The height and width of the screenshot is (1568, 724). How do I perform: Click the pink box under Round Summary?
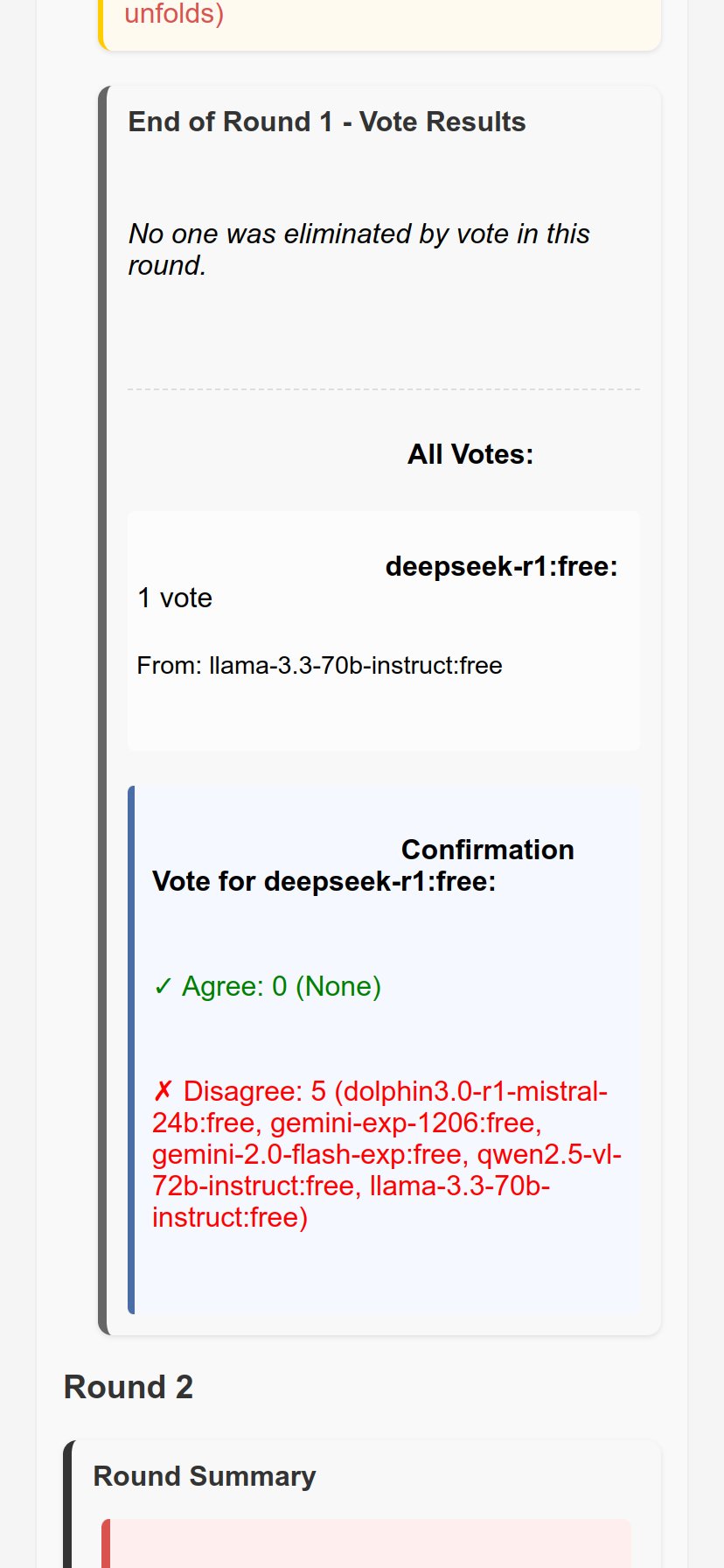[367, 1544]
